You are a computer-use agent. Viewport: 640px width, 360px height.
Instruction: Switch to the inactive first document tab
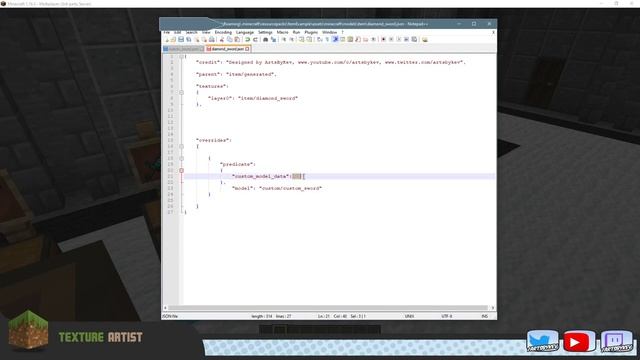coord(183,49)
